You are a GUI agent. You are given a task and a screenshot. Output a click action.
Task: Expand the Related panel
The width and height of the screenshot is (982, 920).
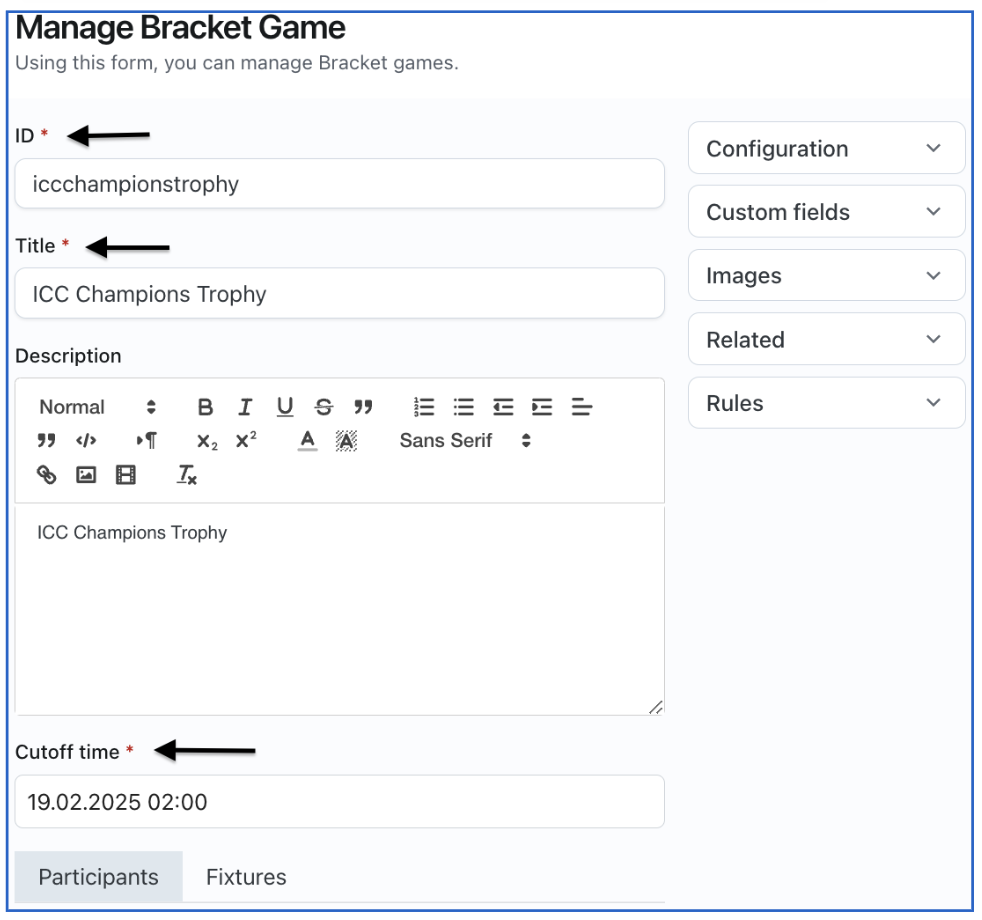[x=826, y=339]
